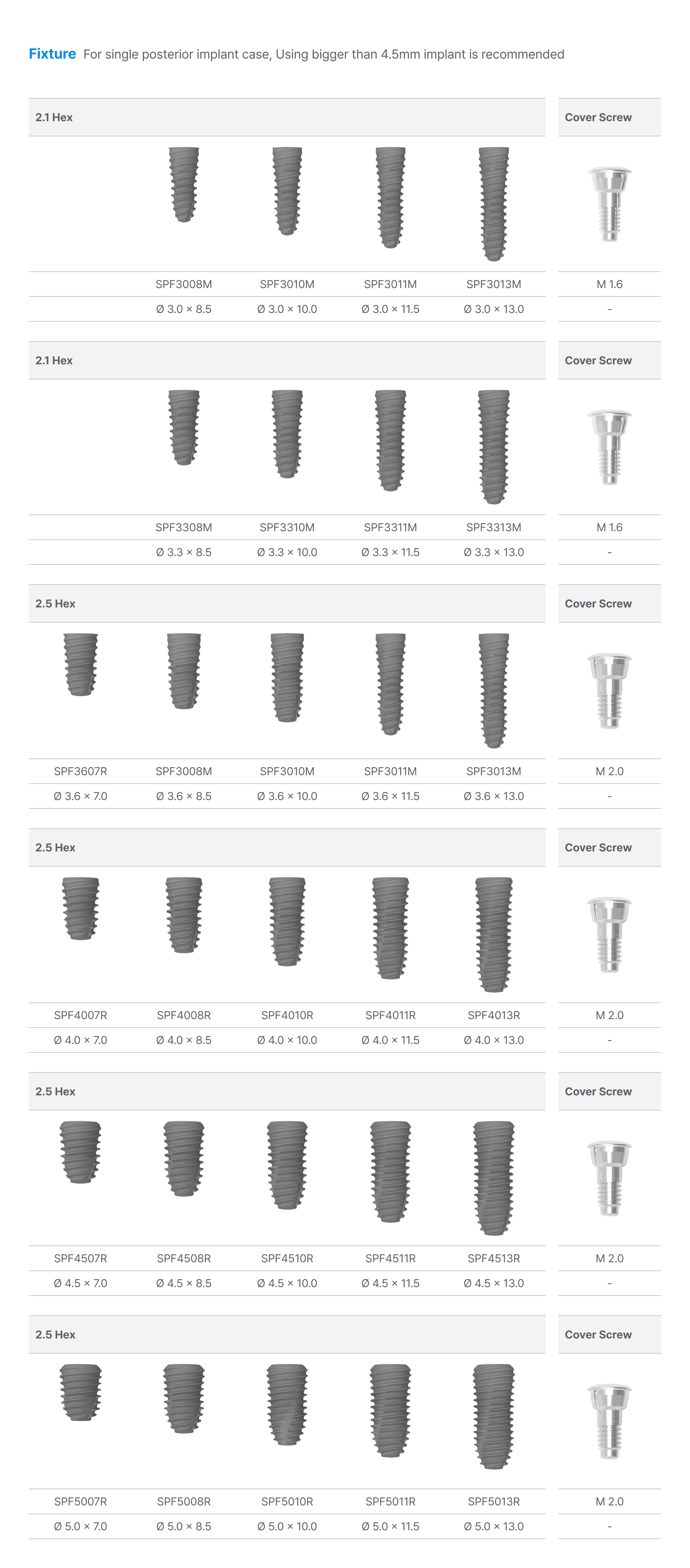Select the SPF3008M Ø 3.0 × 8.5 fixture image
Screen dimensions: 690x1568
coord(184,185)
